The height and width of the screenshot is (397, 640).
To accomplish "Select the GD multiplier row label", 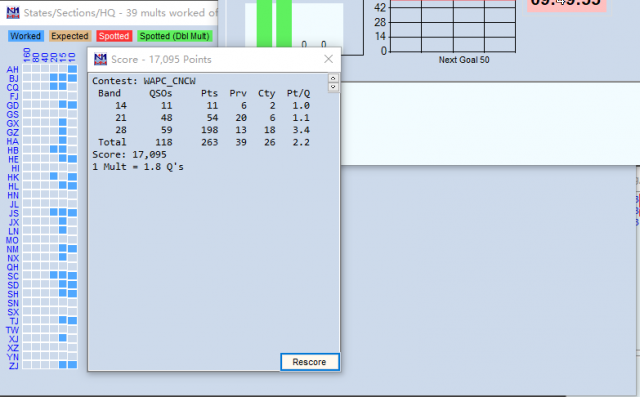I will [12, 105].
